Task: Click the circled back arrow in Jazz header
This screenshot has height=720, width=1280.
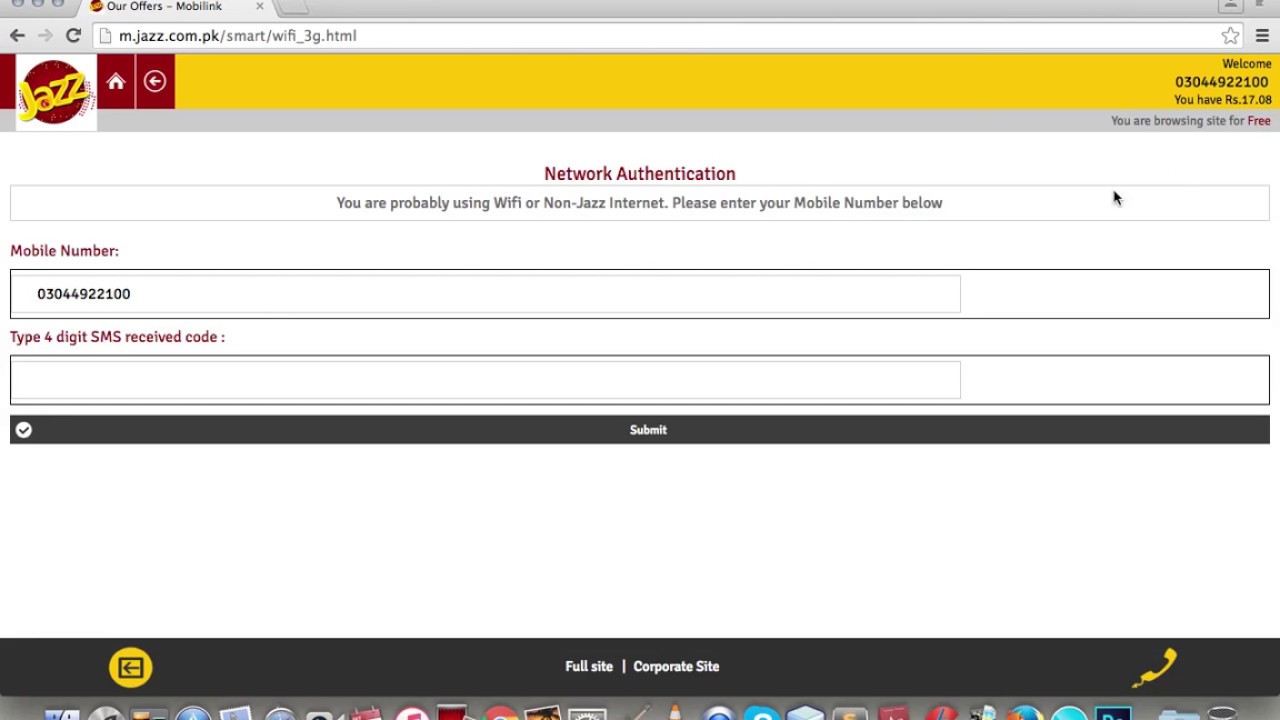Action: [155, 81]
